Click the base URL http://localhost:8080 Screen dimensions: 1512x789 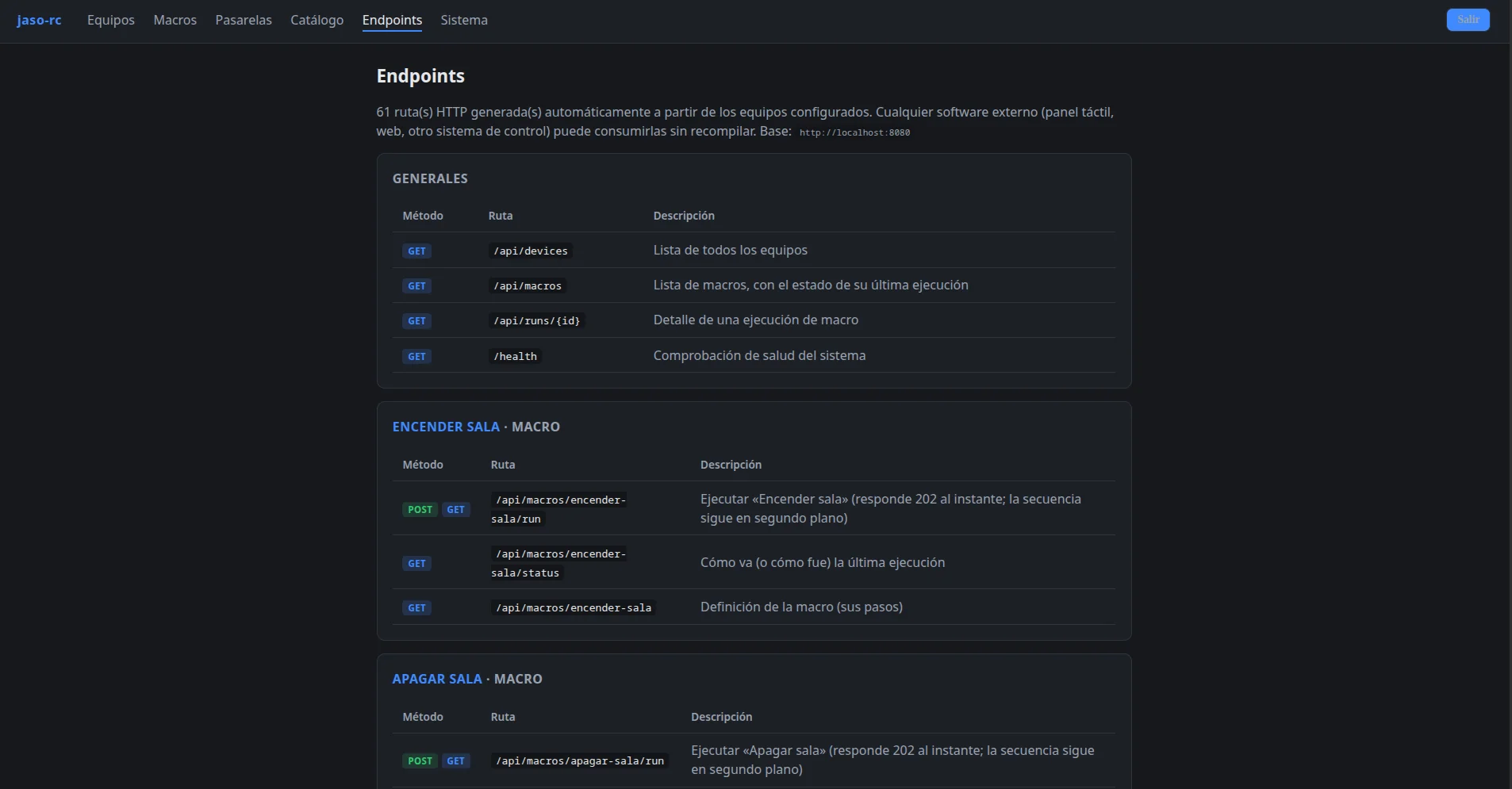tap(854, 132)
